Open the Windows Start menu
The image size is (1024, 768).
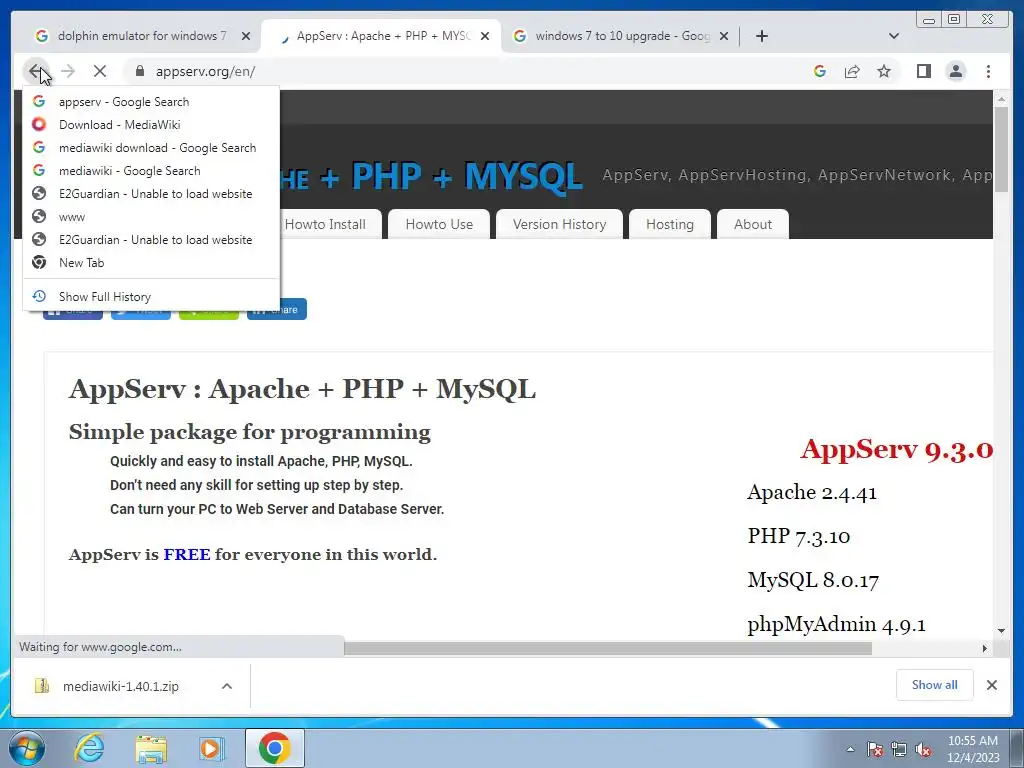click(x=27, y=748)
